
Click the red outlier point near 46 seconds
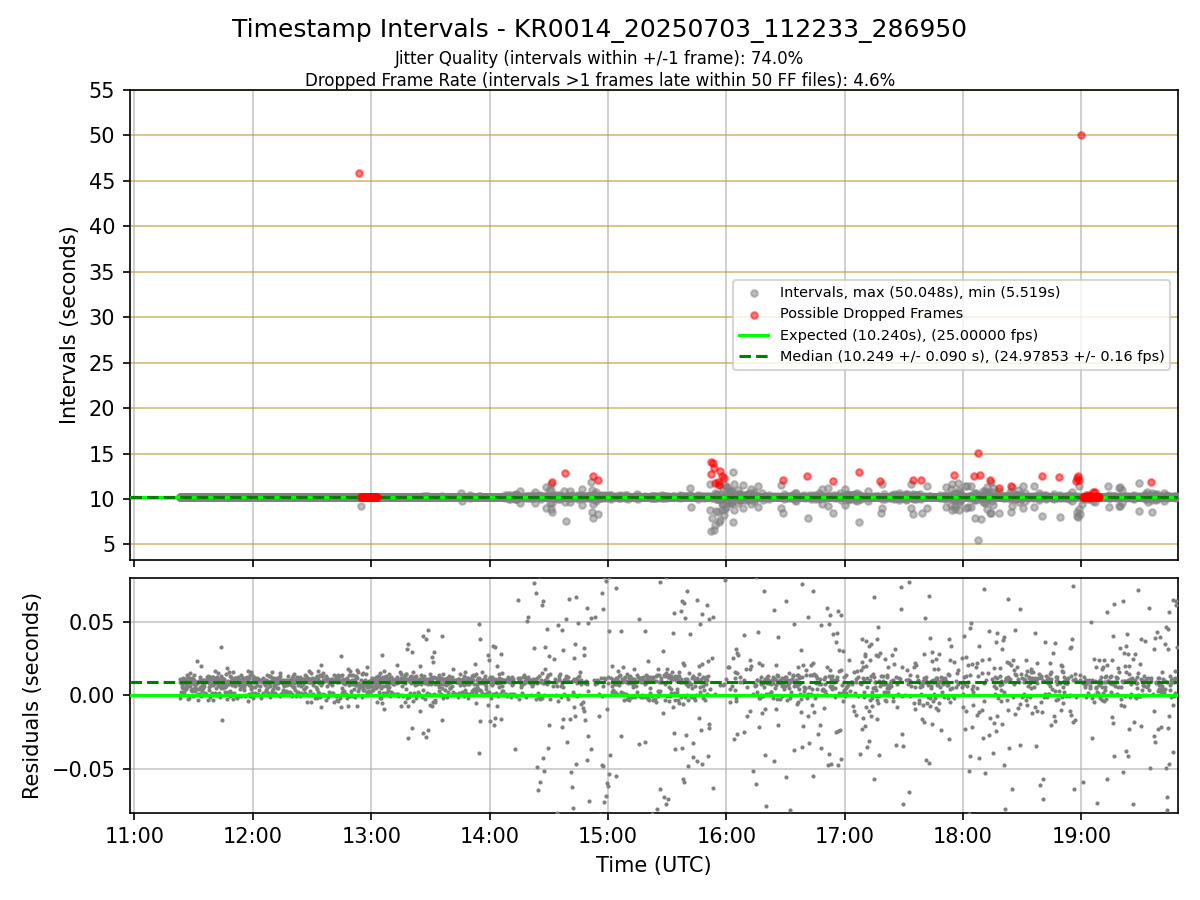coord(359,173)
